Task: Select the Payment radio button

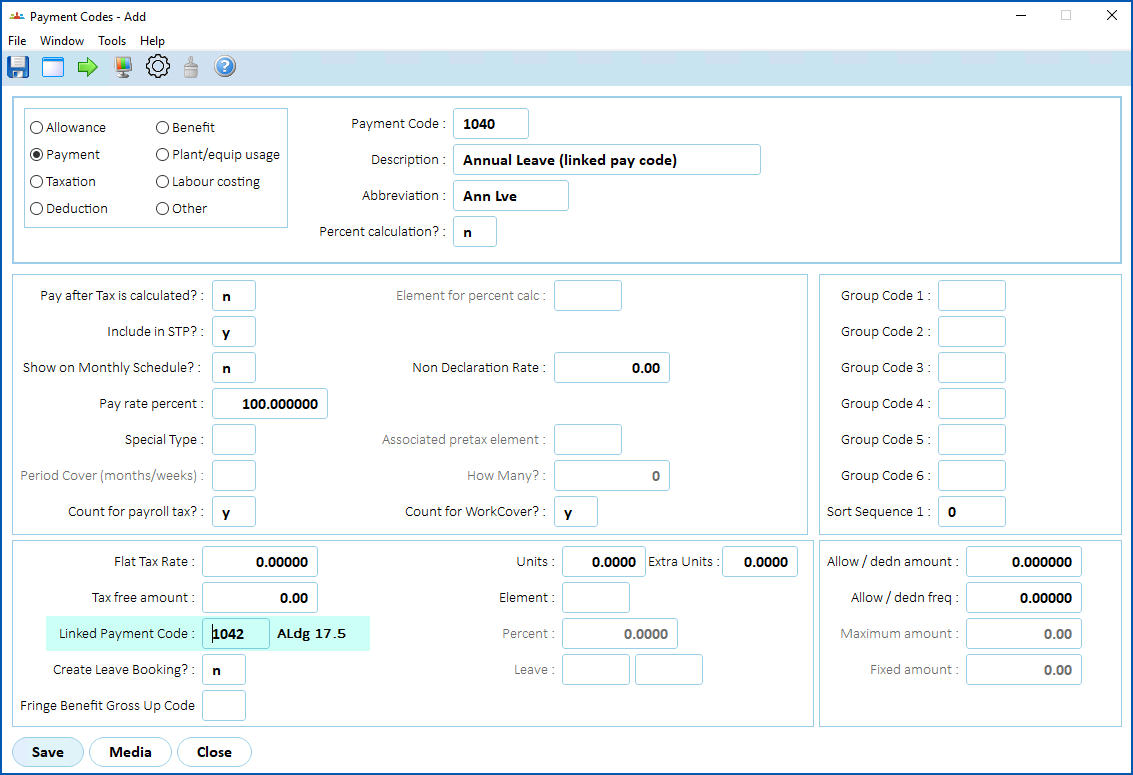Action: (x=37, y=155)
